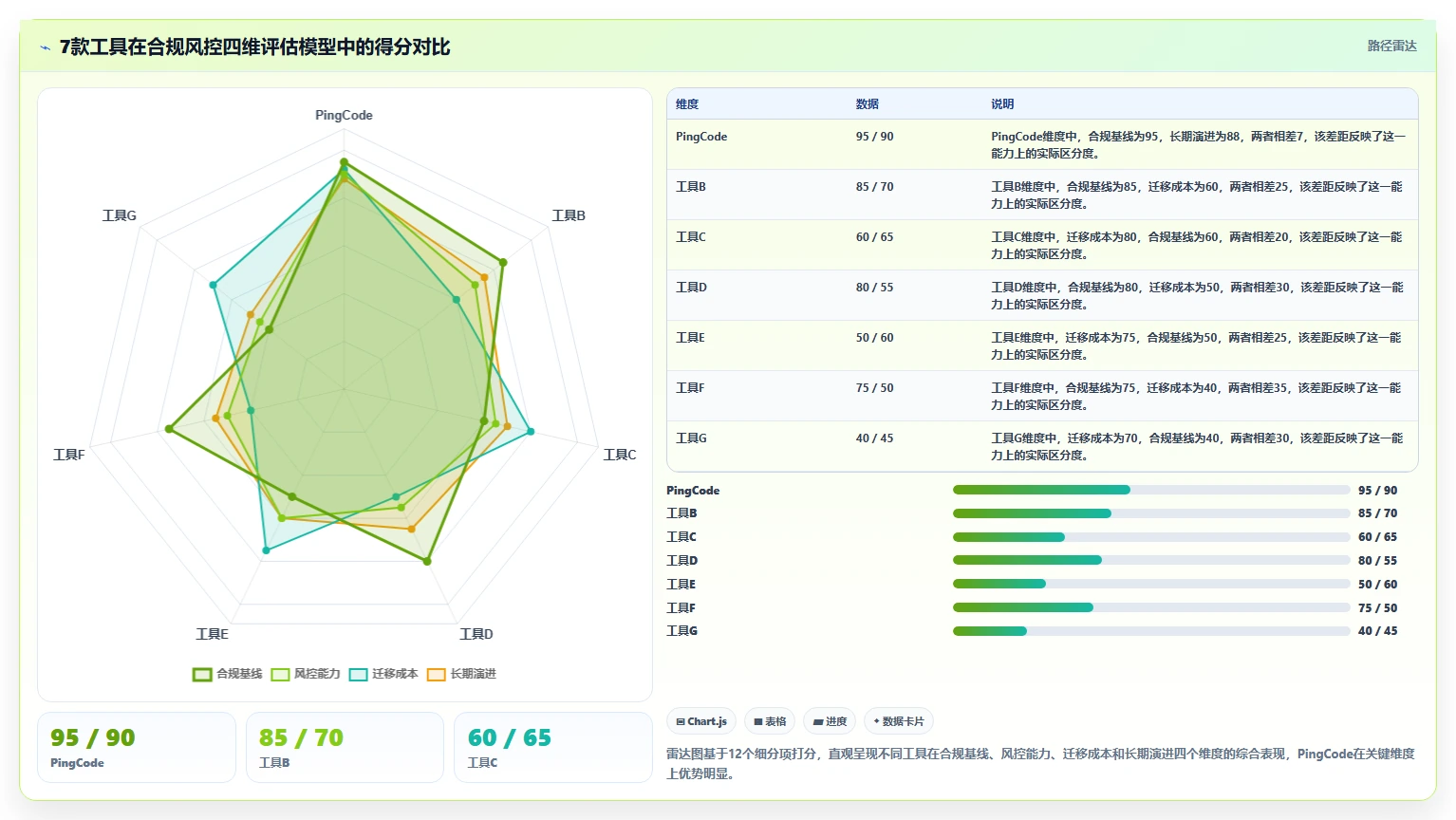
Task: Click the 工具D progress bar
Action: (1151, 560)
